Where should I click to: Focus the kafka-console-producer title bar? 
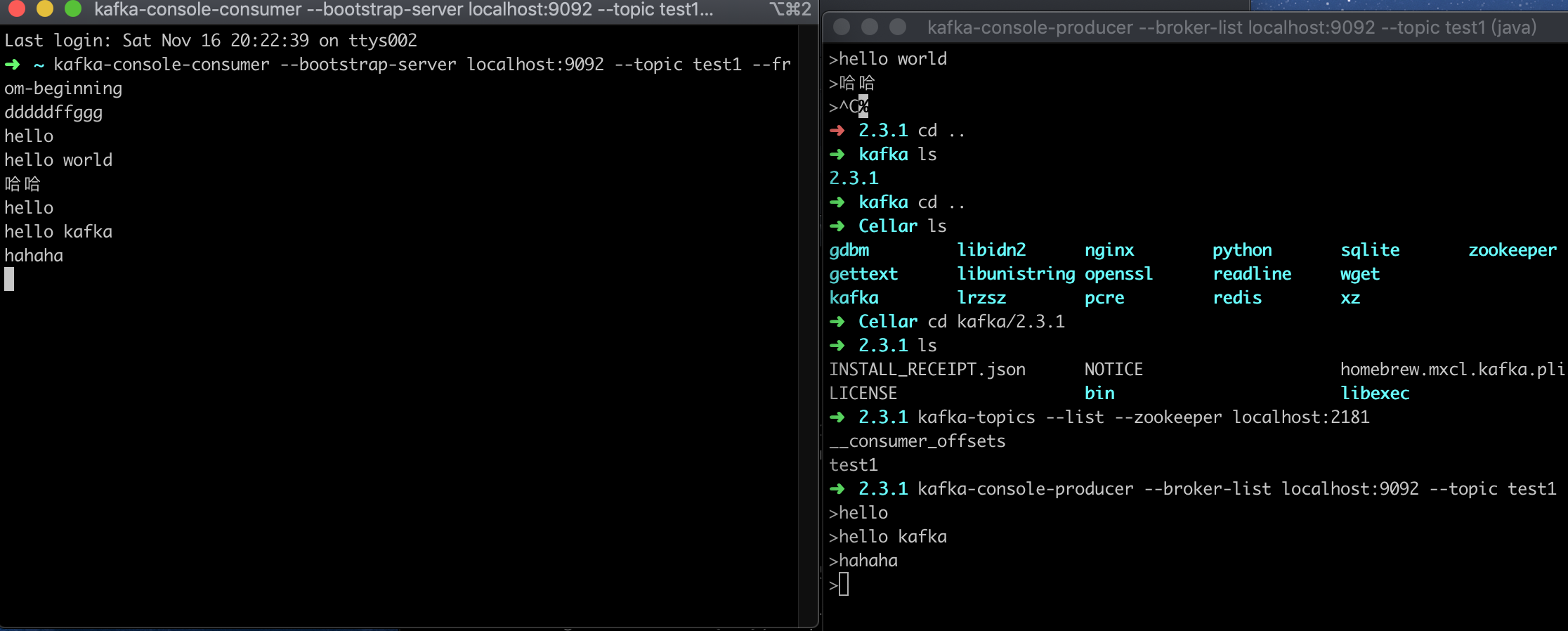point(1231,27)
